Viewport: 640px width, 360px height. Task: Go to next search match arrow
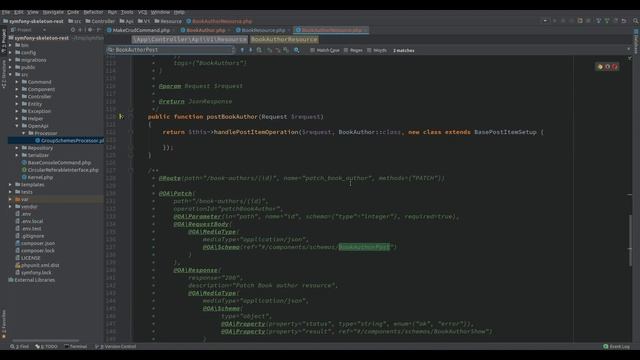251,50
